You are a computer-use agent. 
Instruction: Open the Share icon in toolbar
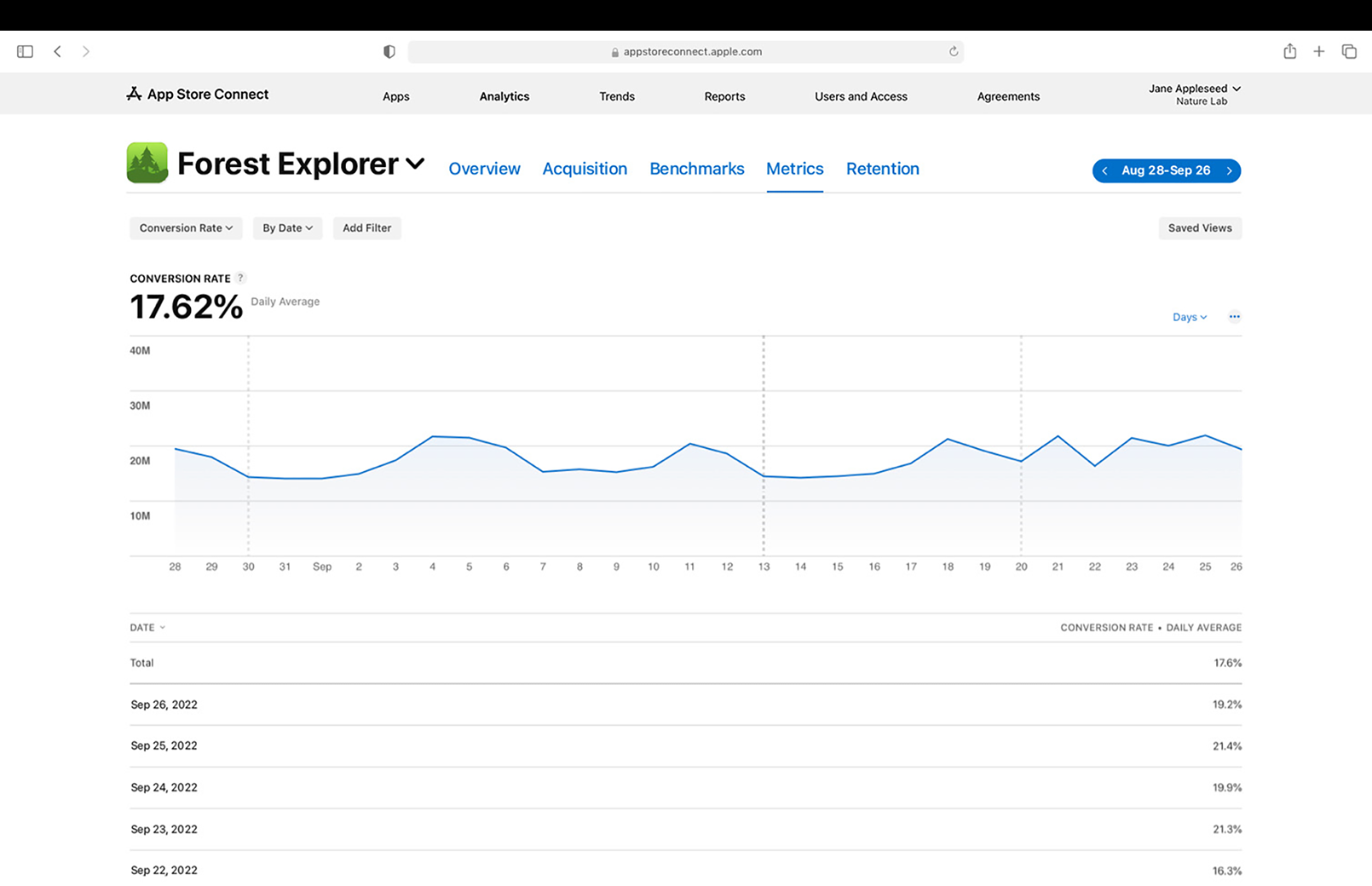coord(1289,52)
